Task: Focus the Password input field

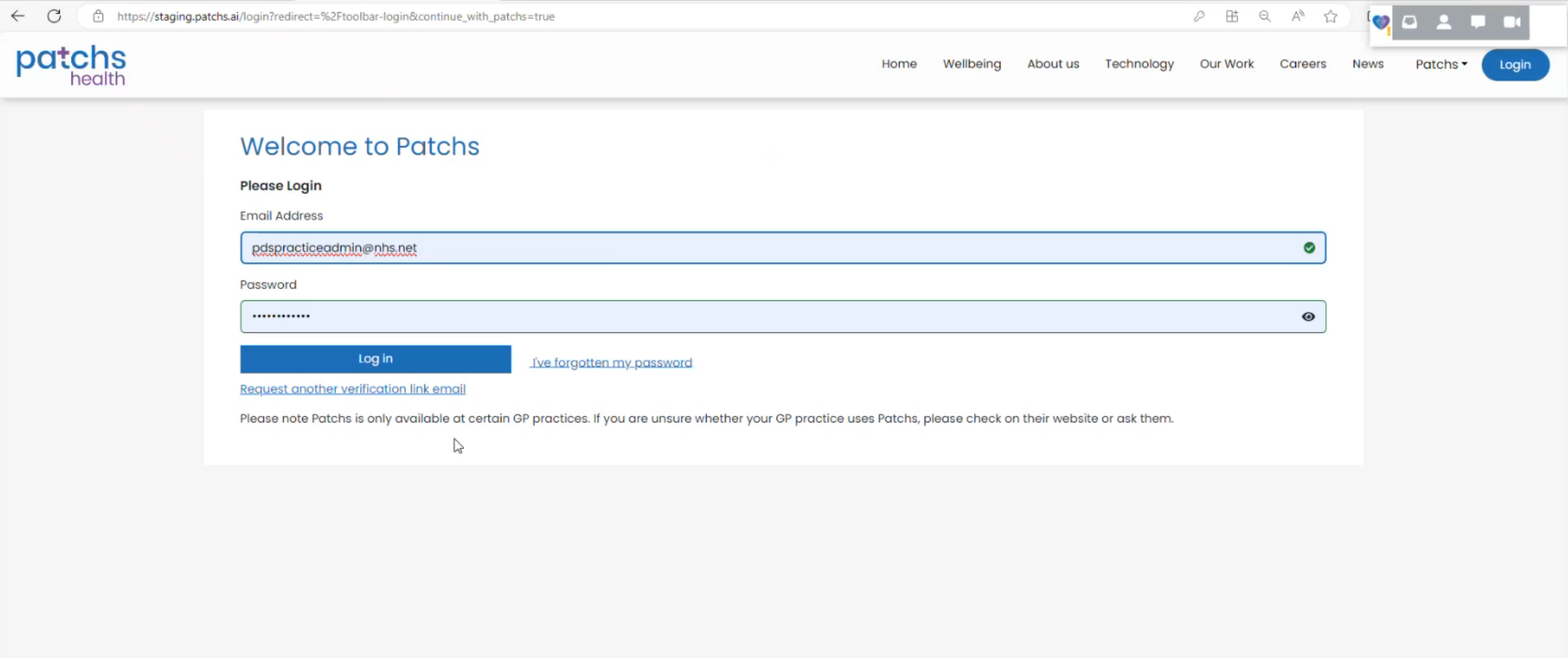Action: pyautogui.click(x=783, y=317)
